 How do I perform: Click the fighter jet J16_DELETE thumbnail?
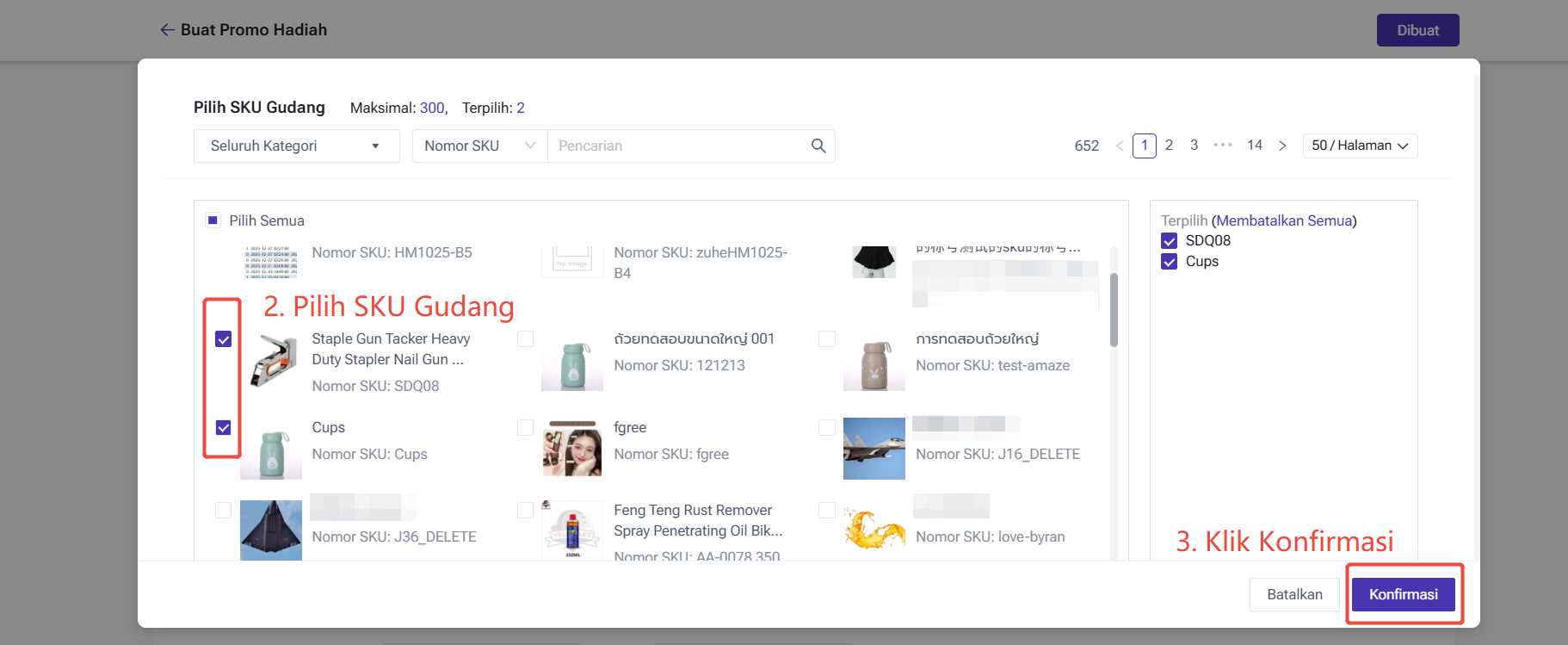coord(874,449)
